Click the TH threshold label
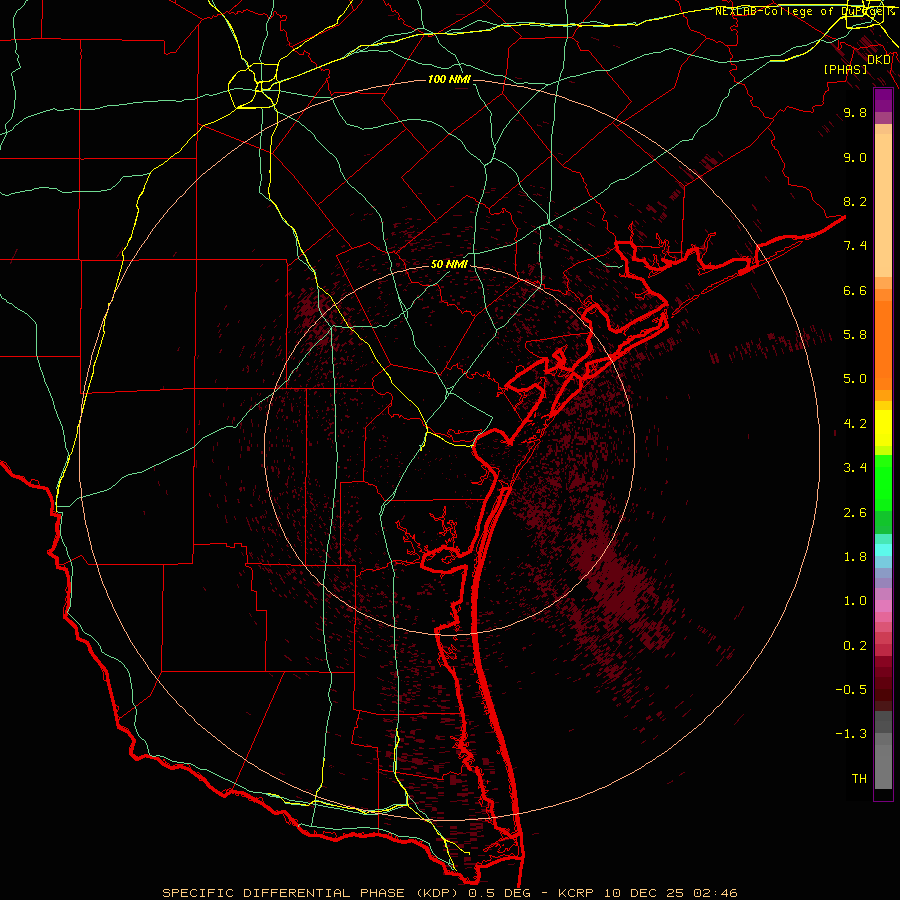900x900 pixels. (x=859, y=779)
